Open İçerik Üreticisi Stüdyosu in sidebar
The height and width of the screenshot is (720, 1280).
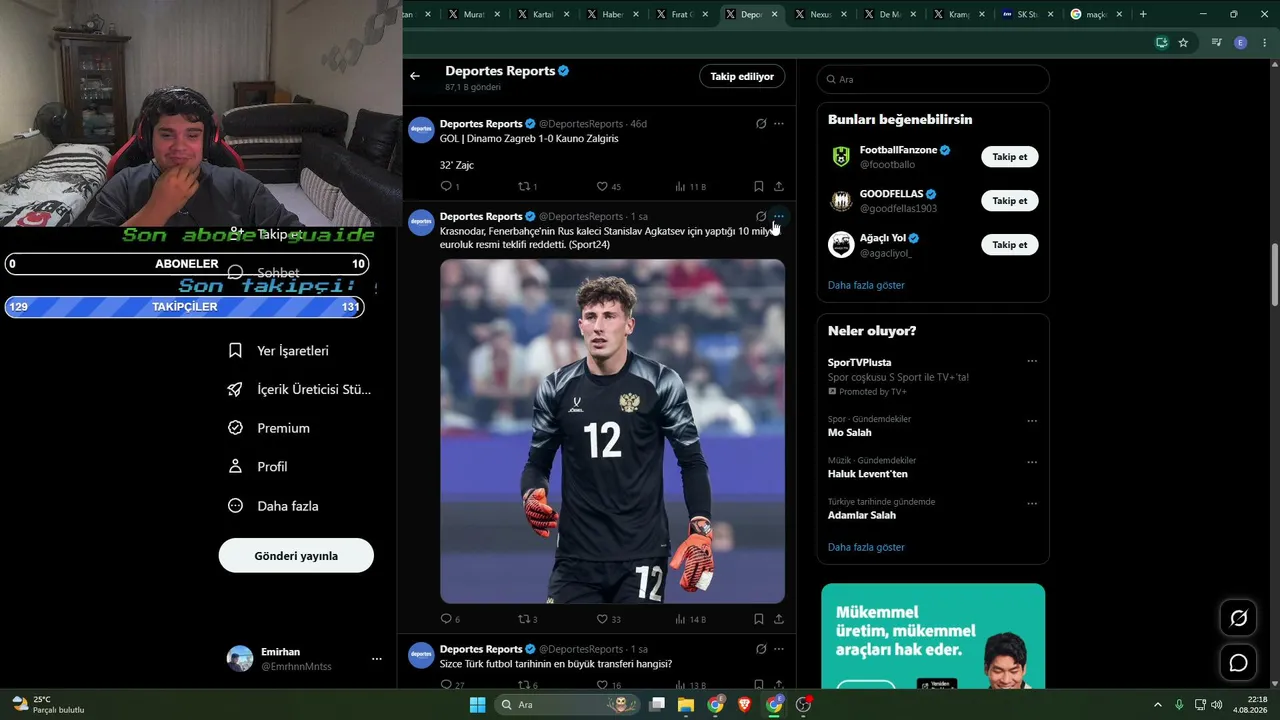click(x=300, y=390)
